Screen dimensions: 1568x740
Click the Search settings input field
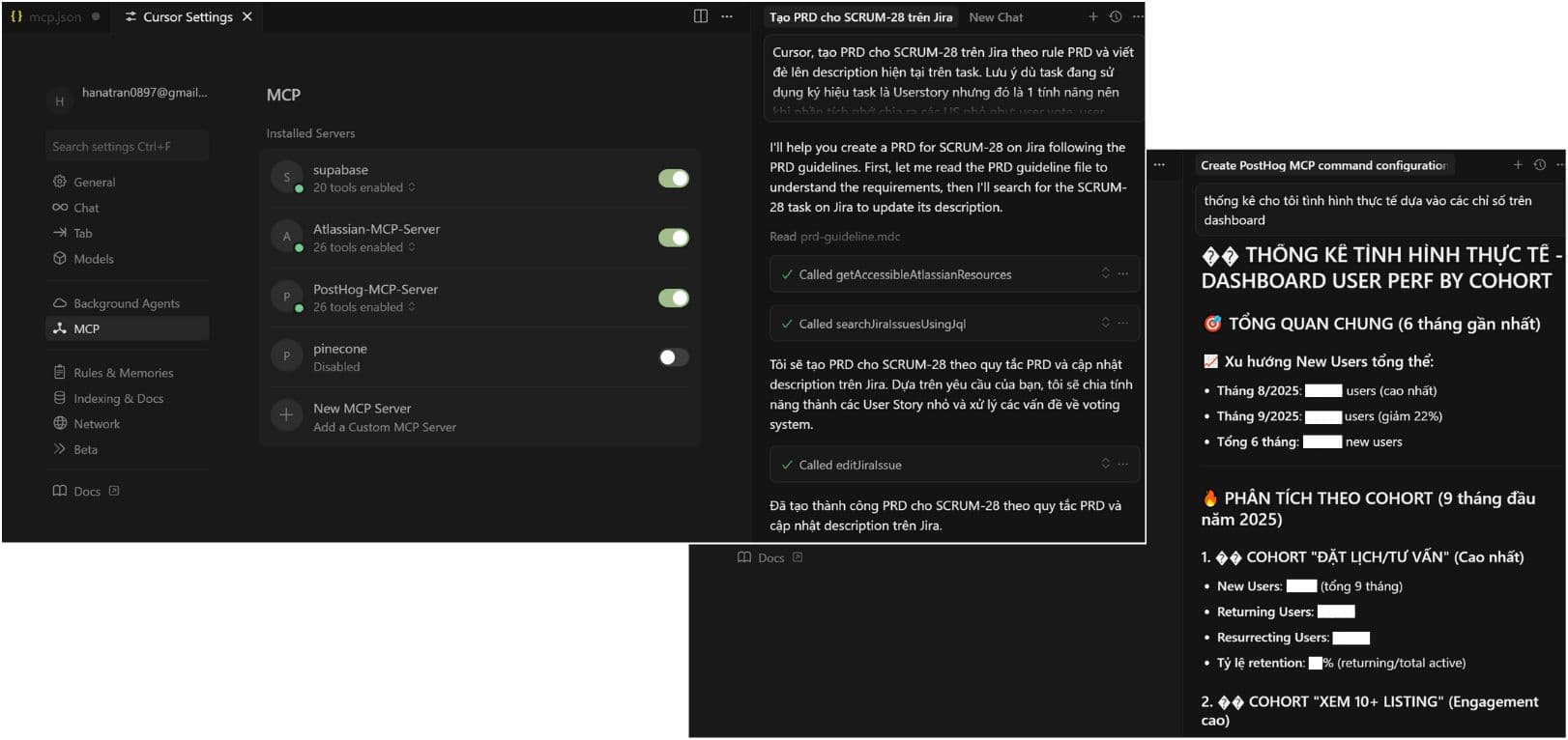[x=127, y=147]
